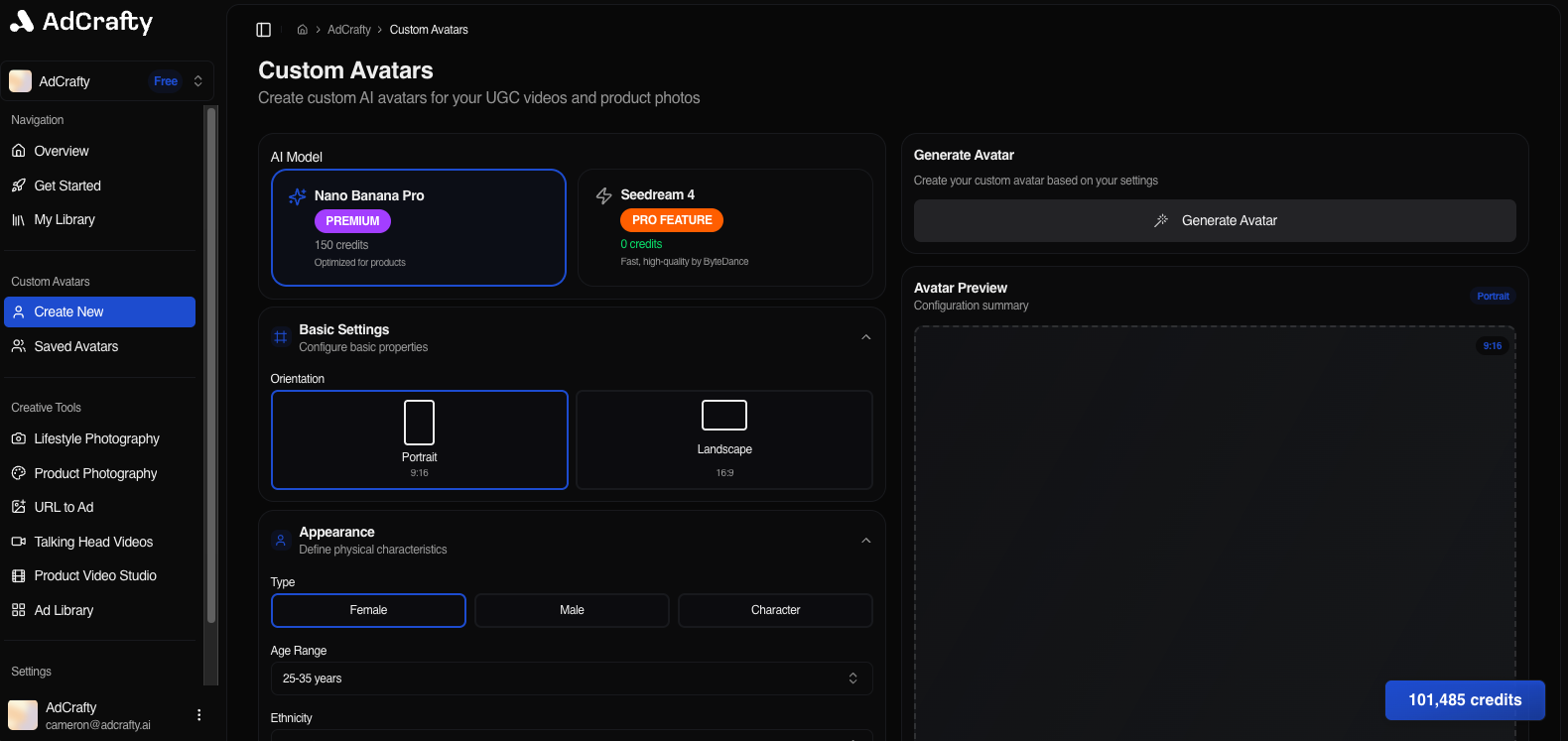Click the portrait rectangle orientation icon

pyautogui.click(x=420, y=423)
